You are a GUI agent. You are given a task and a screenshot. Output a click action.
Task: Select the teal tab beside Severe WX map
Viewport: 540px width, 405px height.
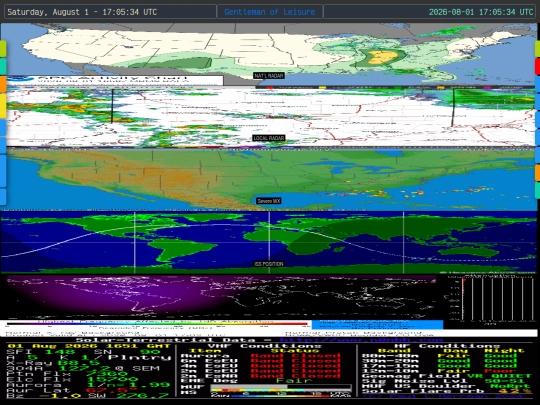pyautogui.click(x=537, y=190)
